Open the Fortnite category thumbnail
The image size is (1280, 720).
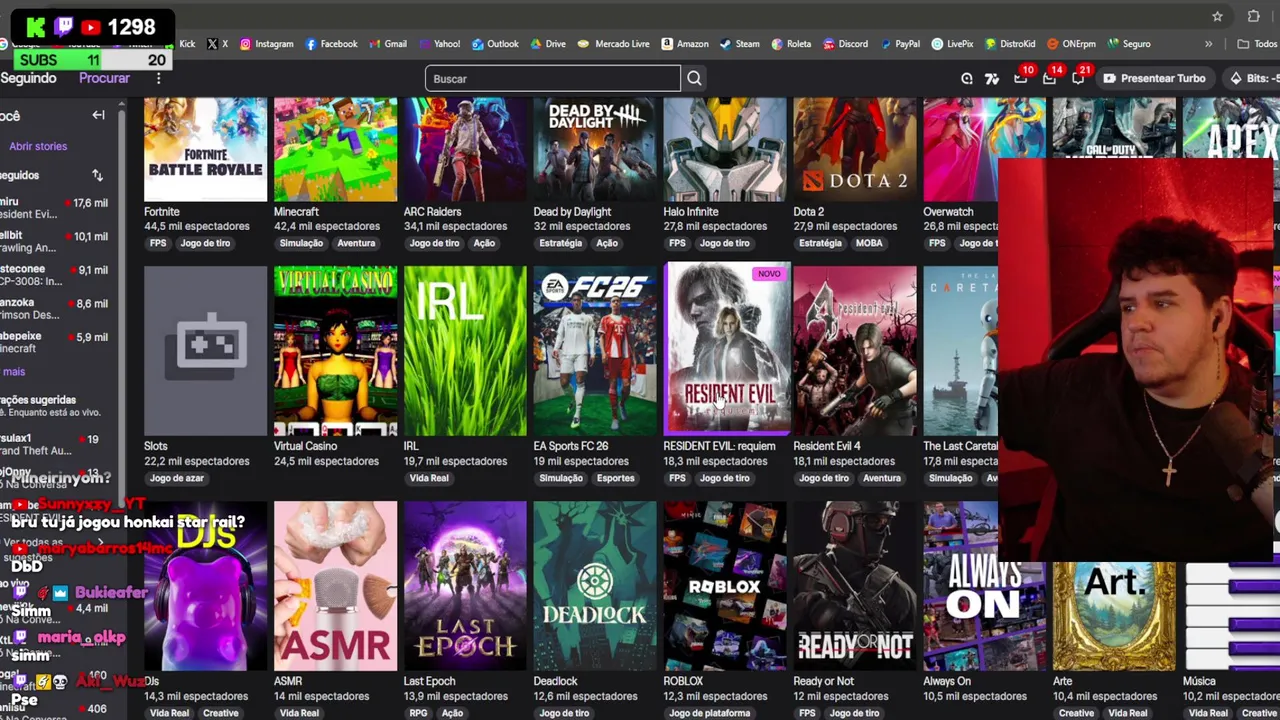205,150
